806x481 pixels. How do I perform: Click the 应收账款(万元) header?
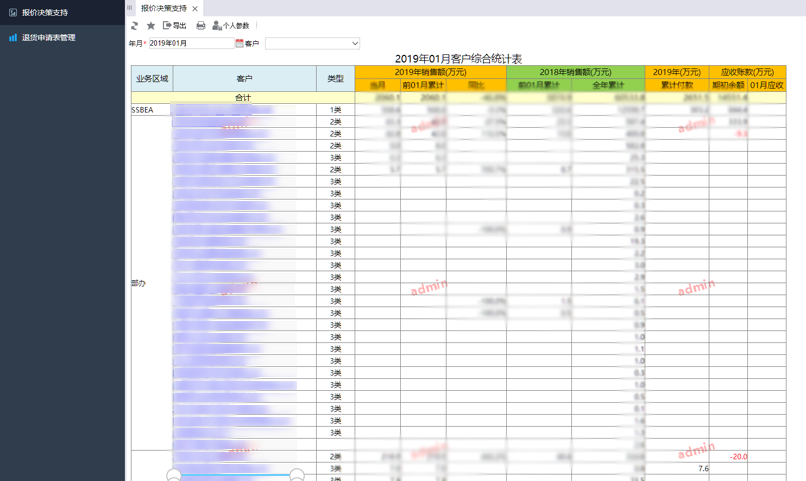747,72
